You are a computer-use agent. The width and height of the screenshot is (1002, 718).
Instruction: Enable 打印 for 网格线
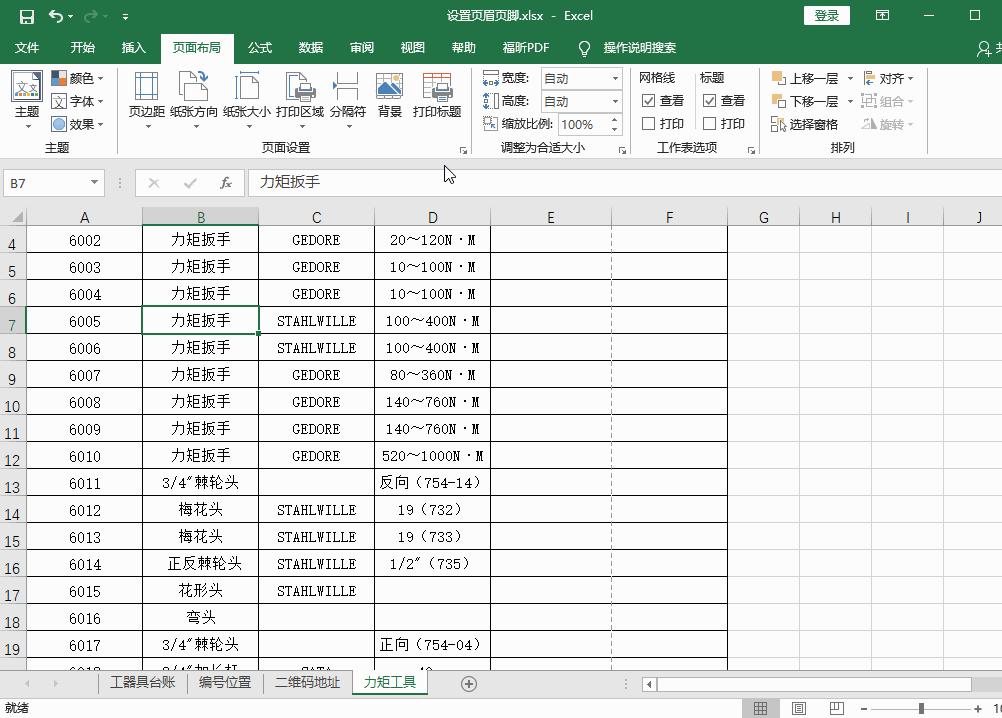[652, 123]
